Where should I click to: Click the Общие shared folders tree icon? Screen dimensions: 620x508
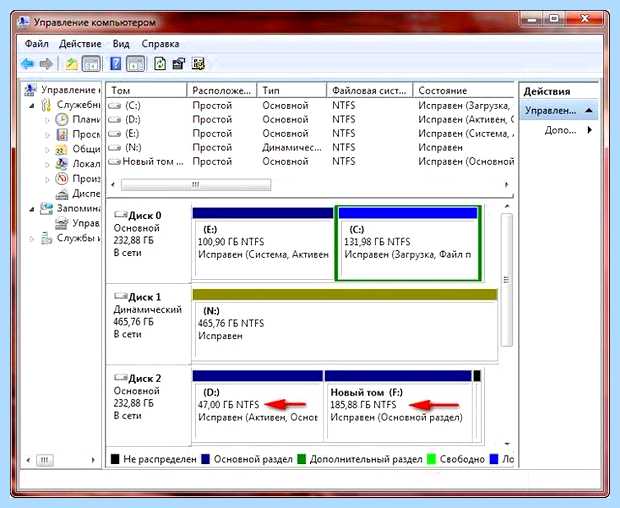[x=61, y=149]
